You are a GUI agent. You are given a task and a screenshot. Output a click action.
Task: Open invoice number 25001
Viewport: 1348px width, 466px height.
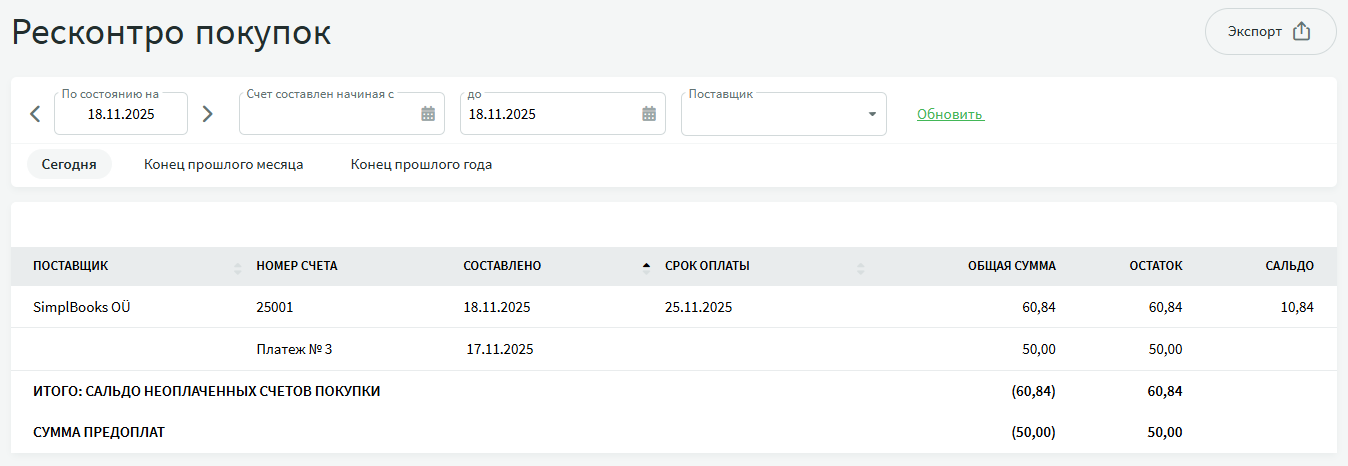(275, 307)
